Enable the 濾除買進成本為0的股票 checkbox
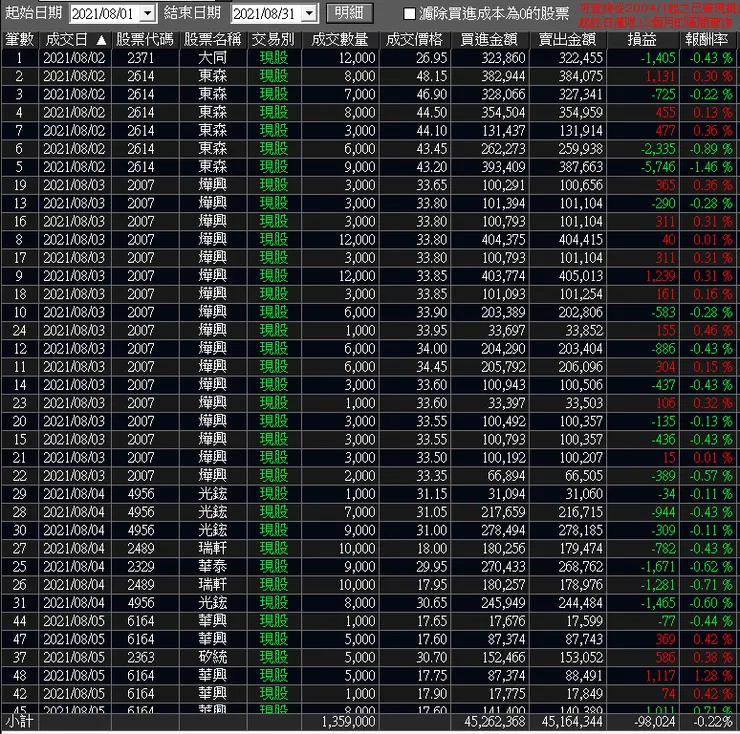 (x=409, y=13)
